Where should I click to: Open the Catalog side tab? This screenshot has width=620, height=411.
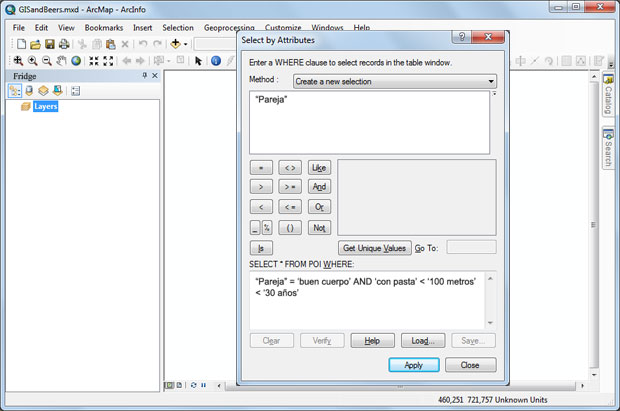(608, 95)
